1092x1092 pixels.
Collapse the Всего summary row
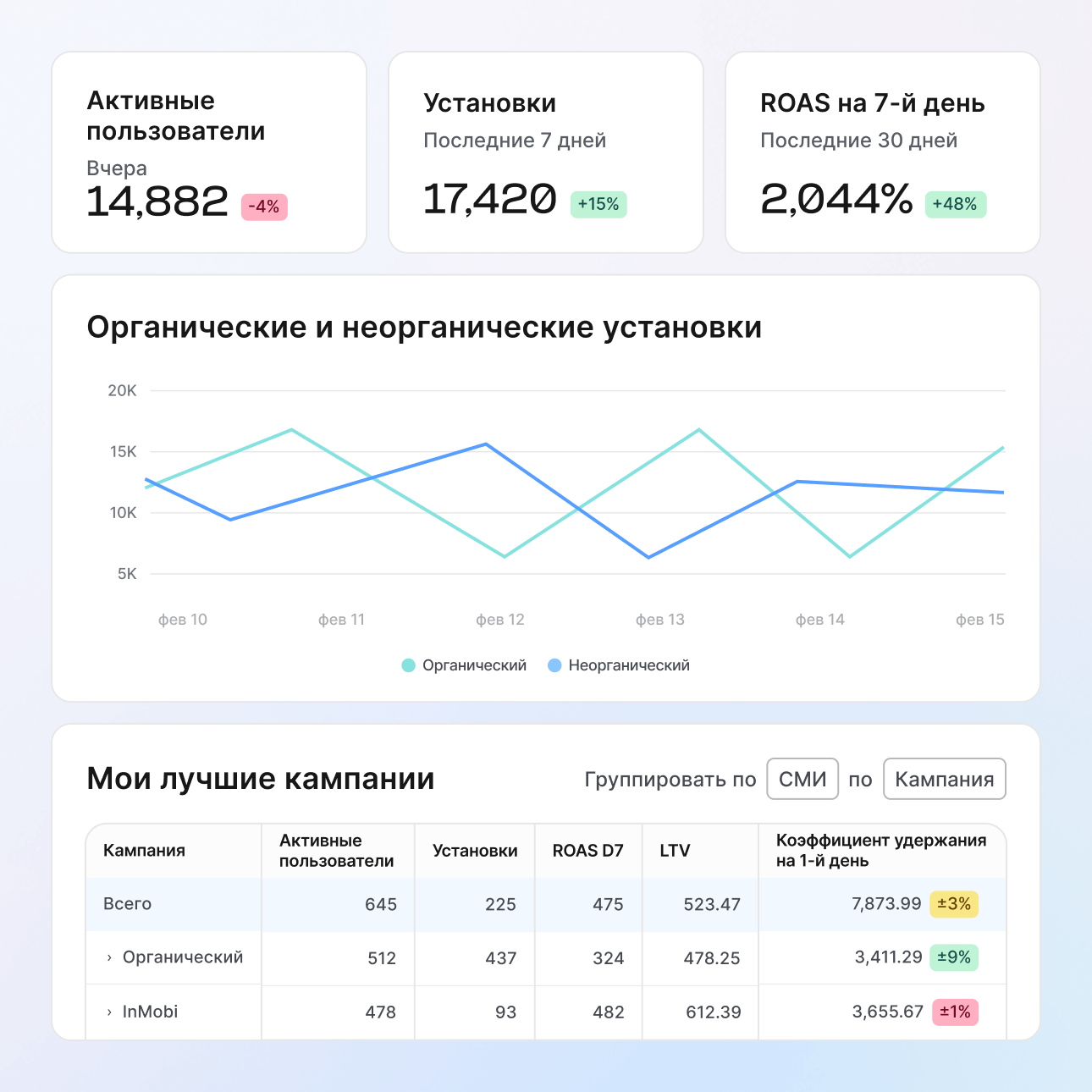(x=127, y=904)
